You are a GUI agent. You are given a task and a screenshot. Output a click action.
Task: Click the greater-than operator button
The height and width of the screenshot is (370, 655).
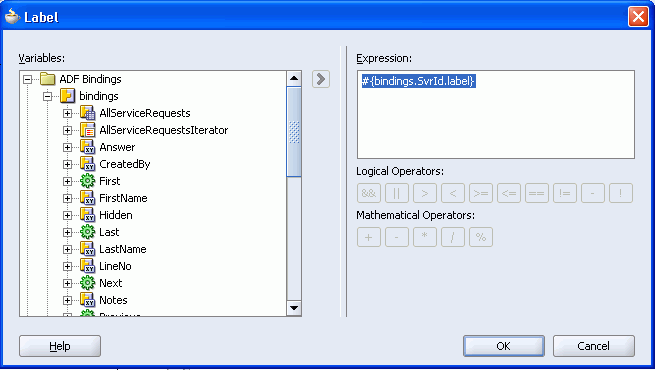(x=425, y=193)
